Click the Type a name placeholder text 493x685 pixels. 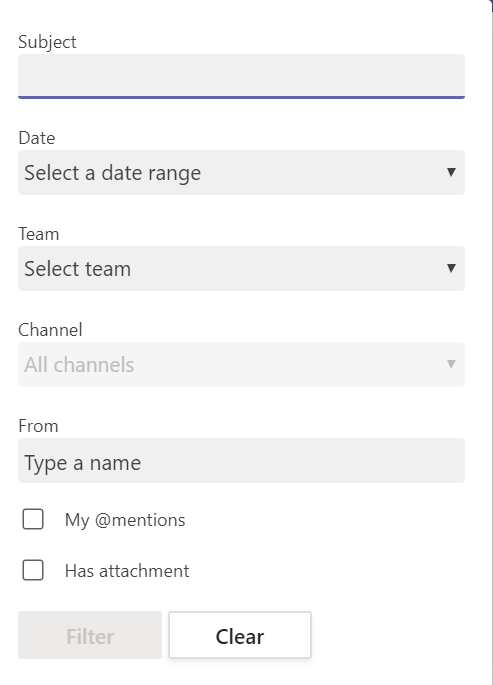pyautogui.click(x=83, y=463)
